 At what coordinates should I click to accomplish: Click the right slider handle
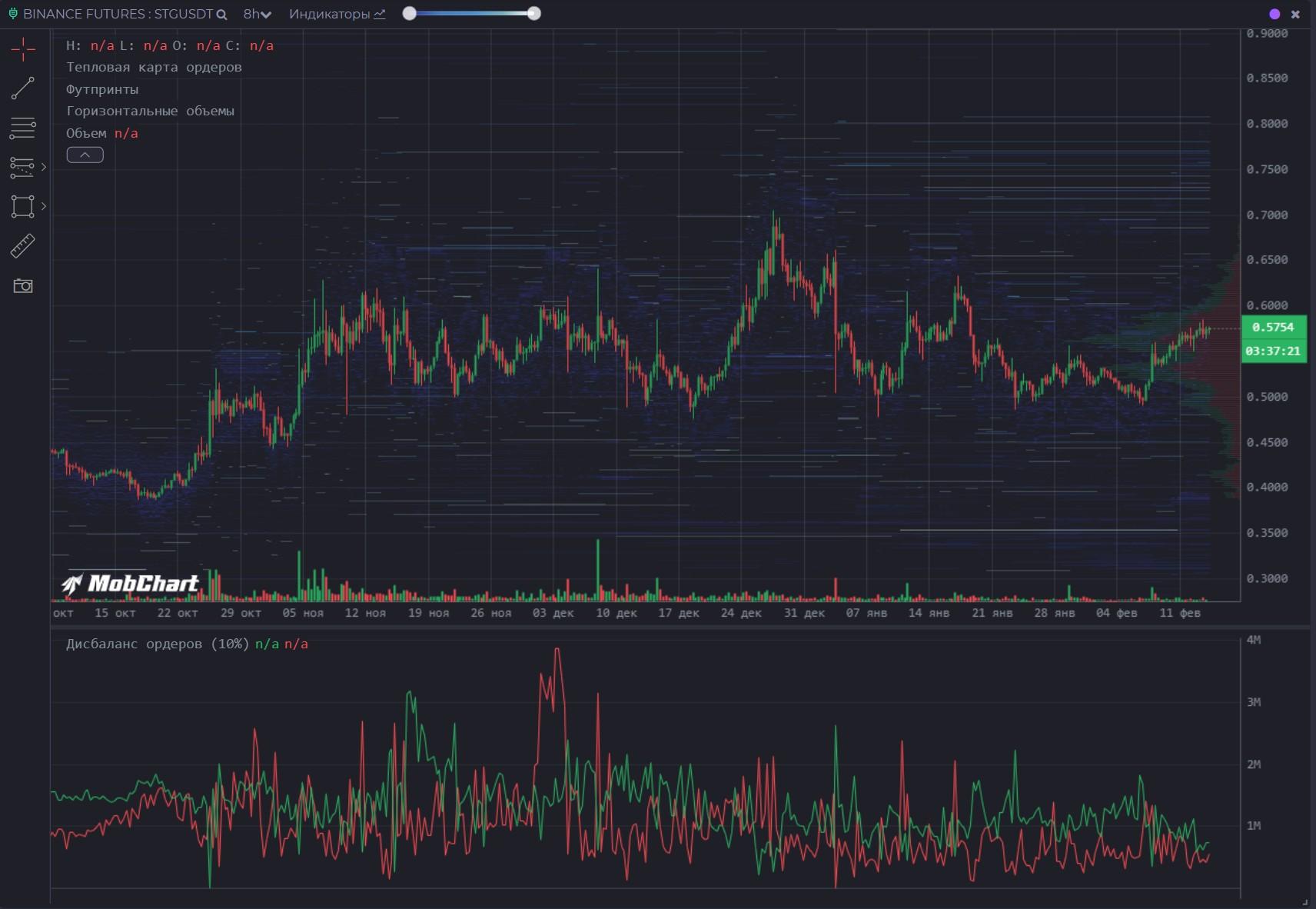[x=534, y=13]
